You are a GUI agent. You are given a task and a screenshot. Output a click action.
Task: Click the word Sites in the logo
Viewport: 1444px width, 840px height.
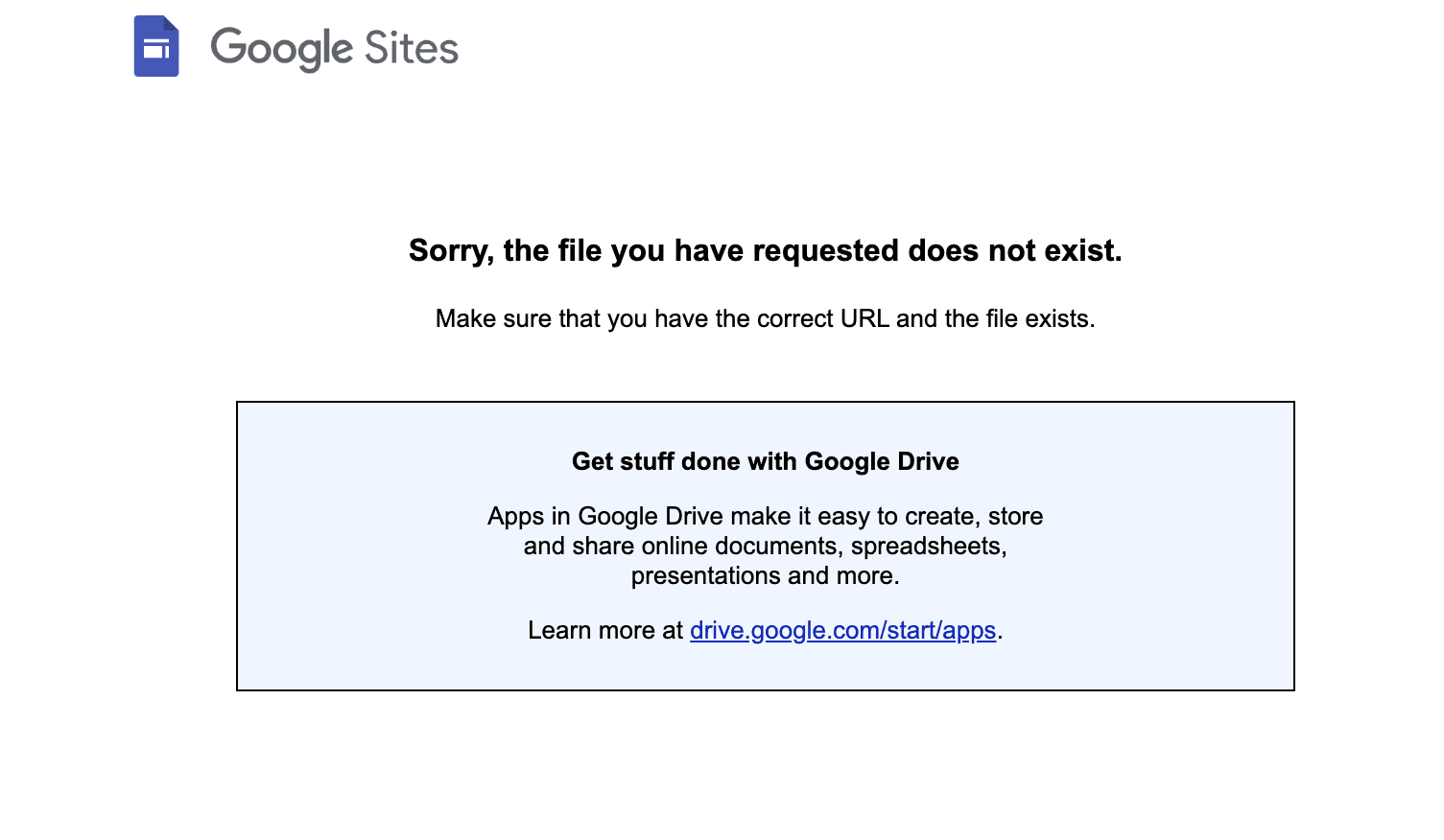point(411,48)
